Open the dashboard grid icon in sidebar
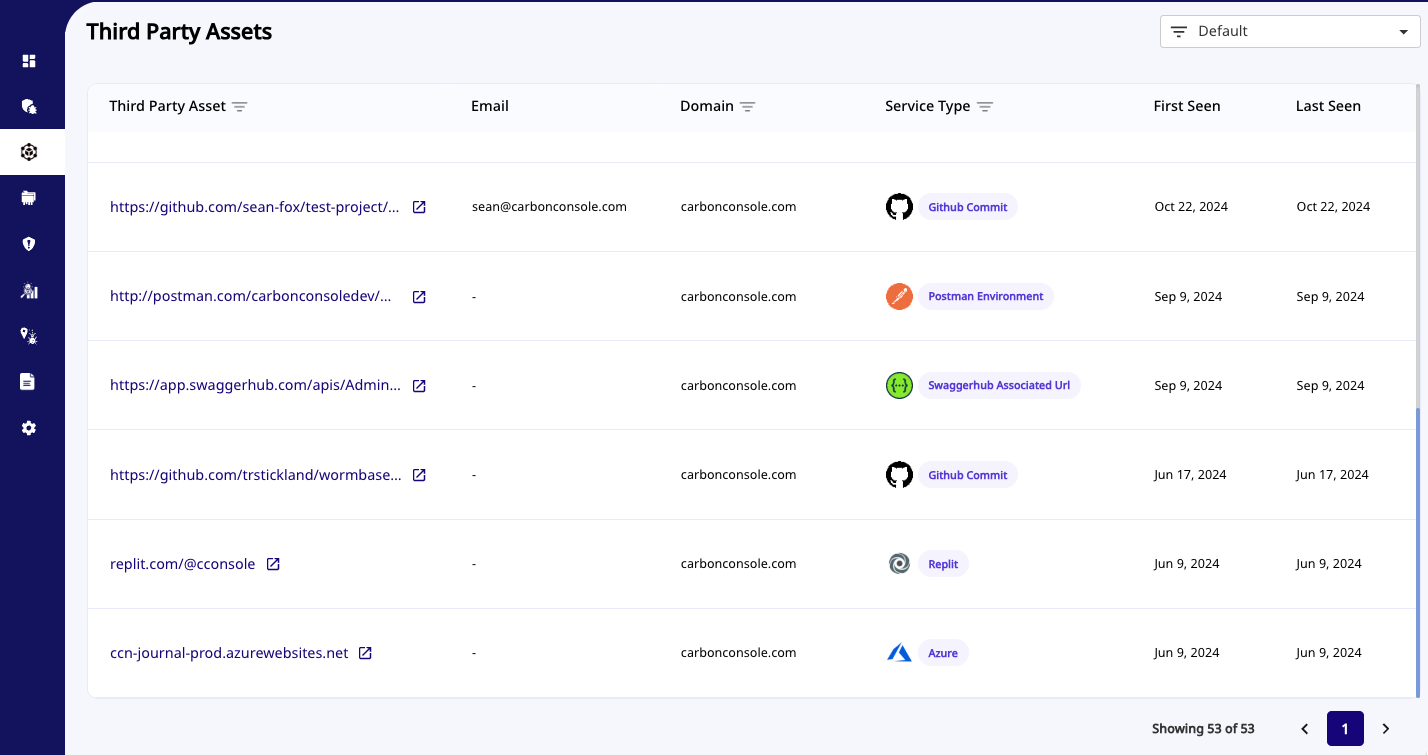The width and height of the screenshot is (1428, 755). pyautogui.click(x=29, y=61)
